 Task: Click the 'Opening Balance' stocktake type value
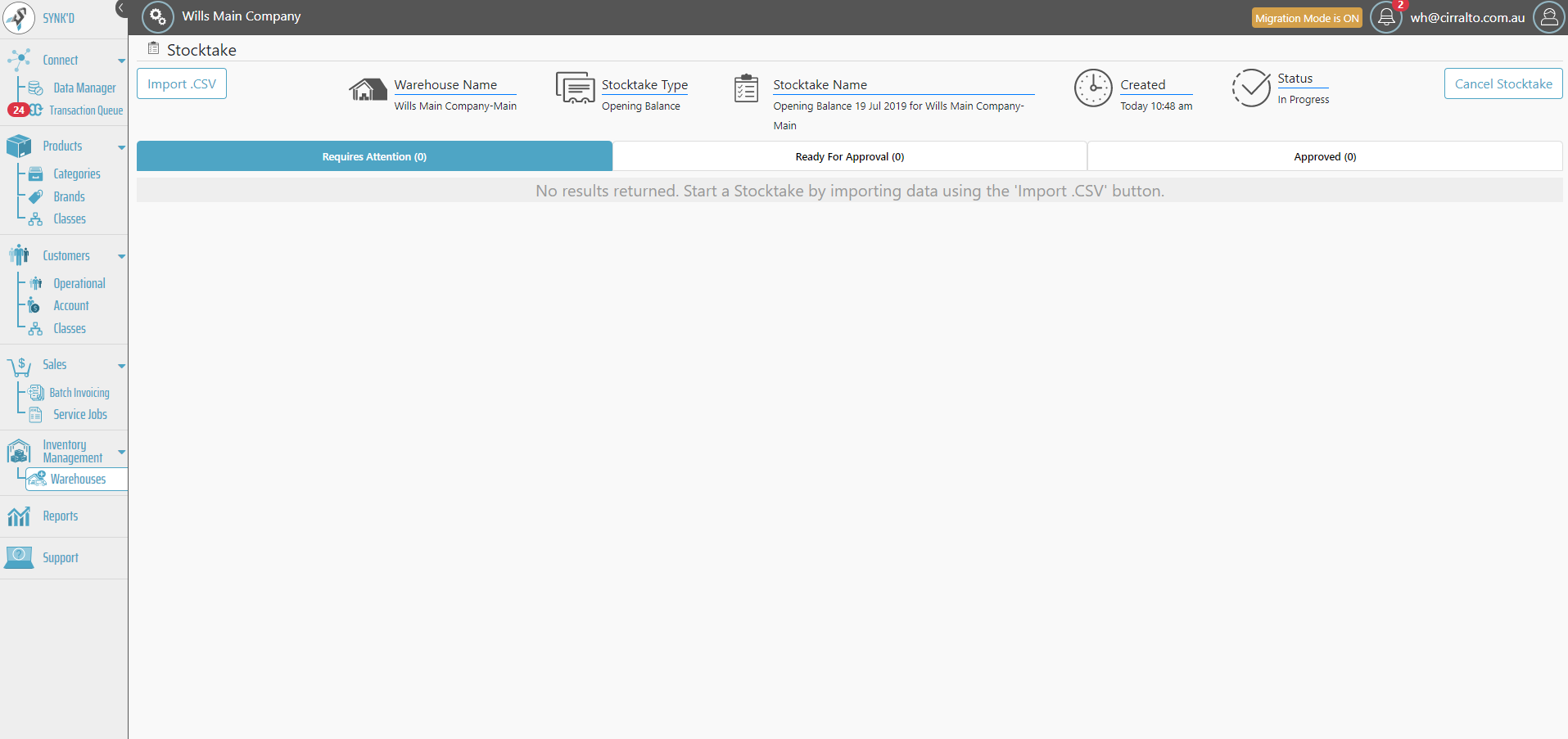pos(641,106)
